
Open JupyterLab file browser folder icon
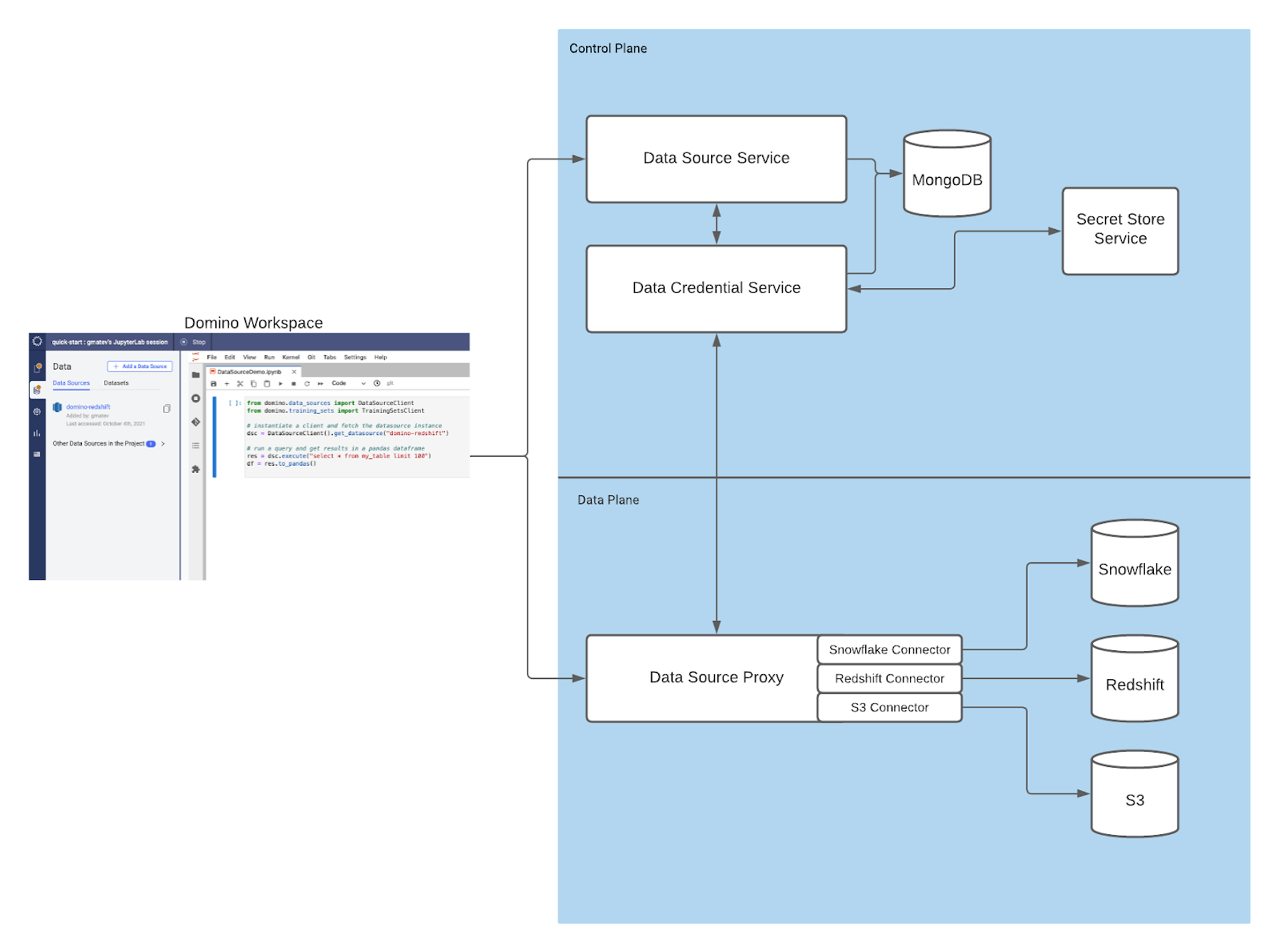pyautogui.click(x=195, y=375)
